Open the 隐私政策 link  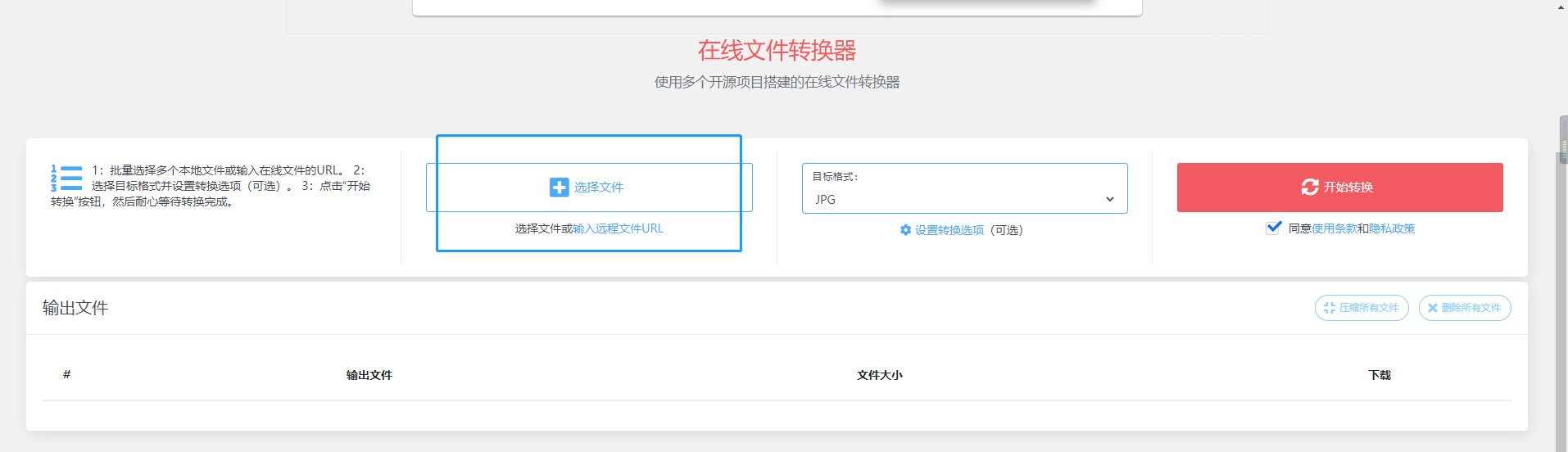(x=1392, y=228)
